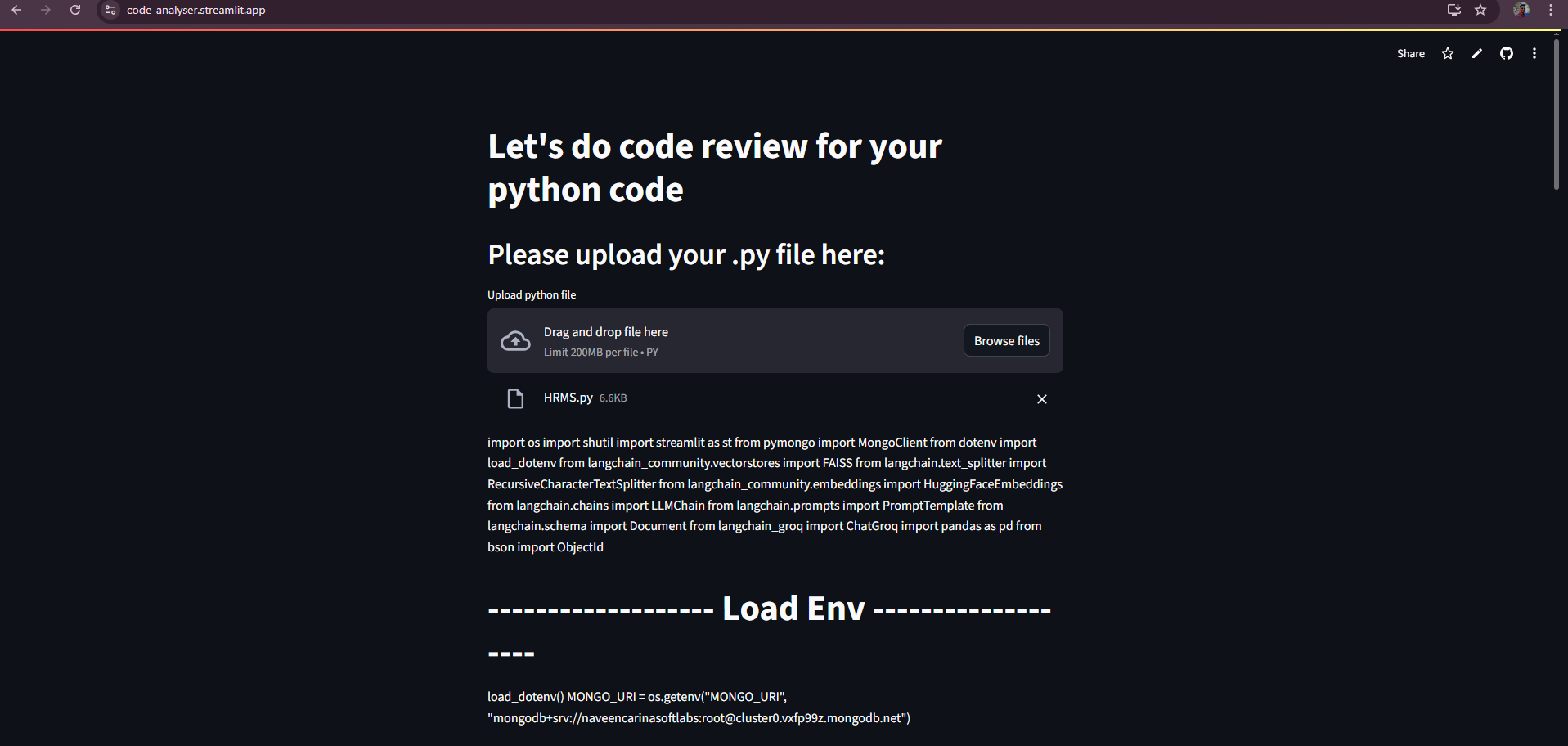Open the app's GitHub repository
The height and width of the screenshot is (746, 1568).
pyautogui.click(x=1506, y=53)
